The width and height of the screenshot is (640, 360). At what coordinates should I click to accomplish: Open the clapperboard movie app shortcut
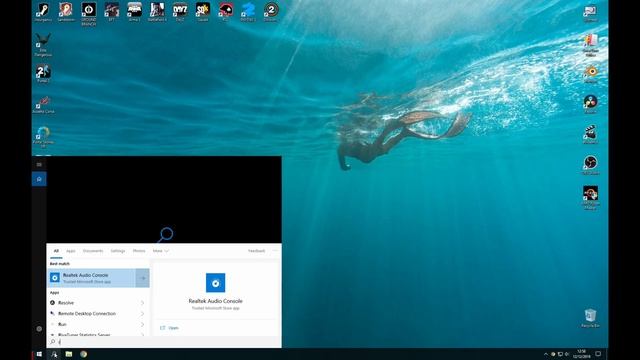coord(591,135)
